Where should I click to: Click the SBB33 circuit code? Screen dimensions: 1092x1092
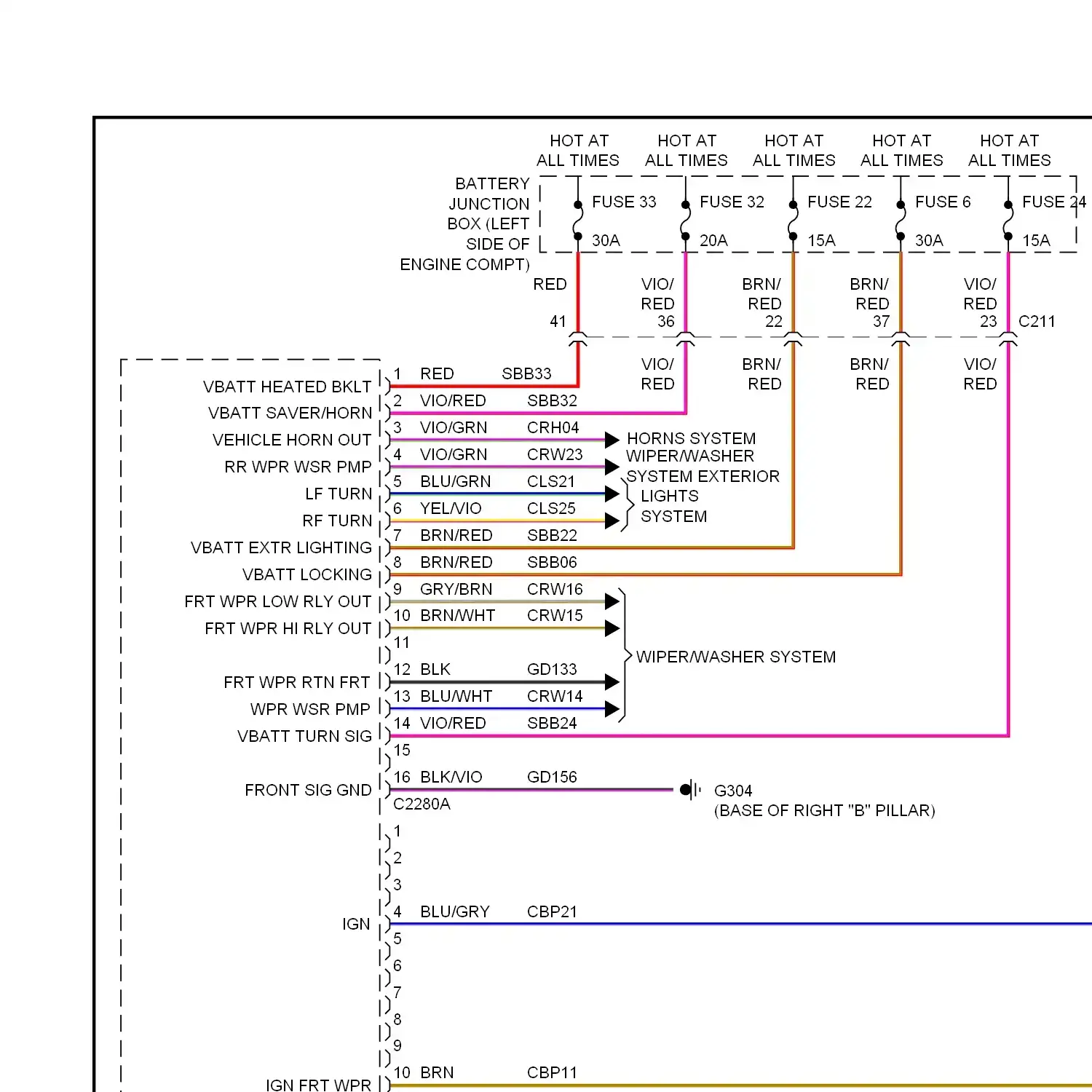[x=526, y=373]
